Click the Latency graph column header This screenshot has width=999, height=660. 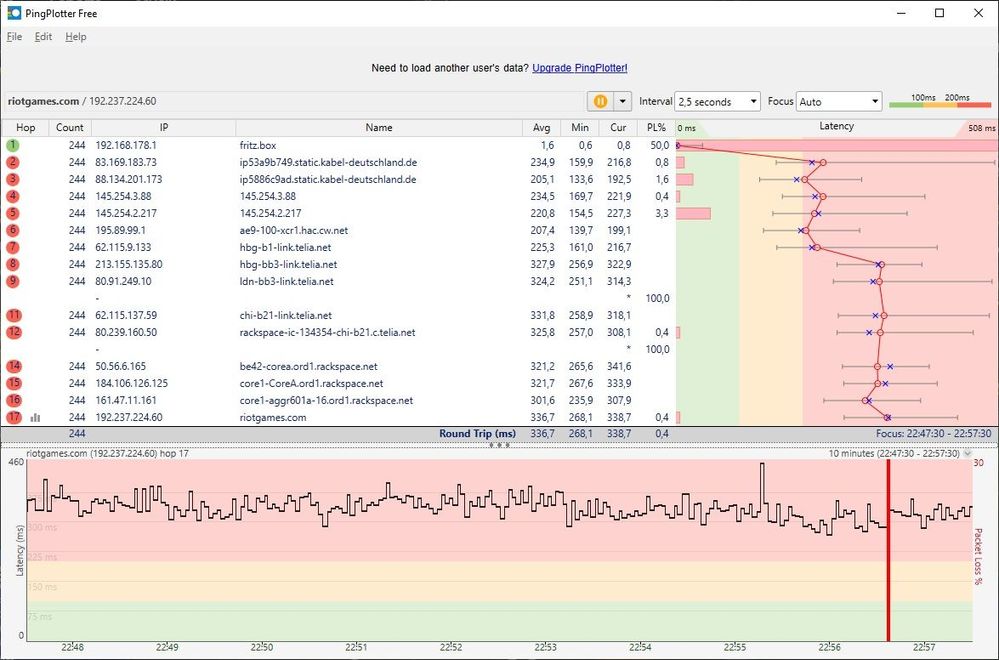tap(836, 127)
